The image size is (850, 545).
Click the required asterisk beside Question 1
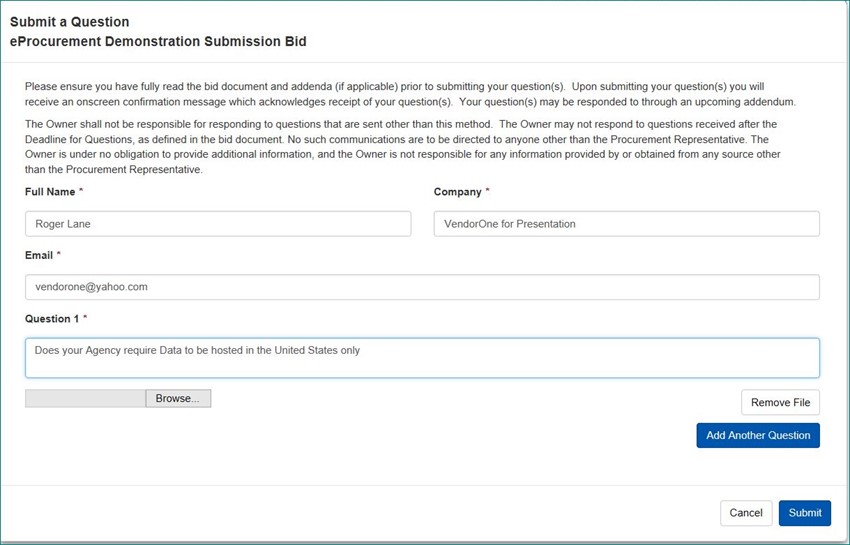click(85, 318)
